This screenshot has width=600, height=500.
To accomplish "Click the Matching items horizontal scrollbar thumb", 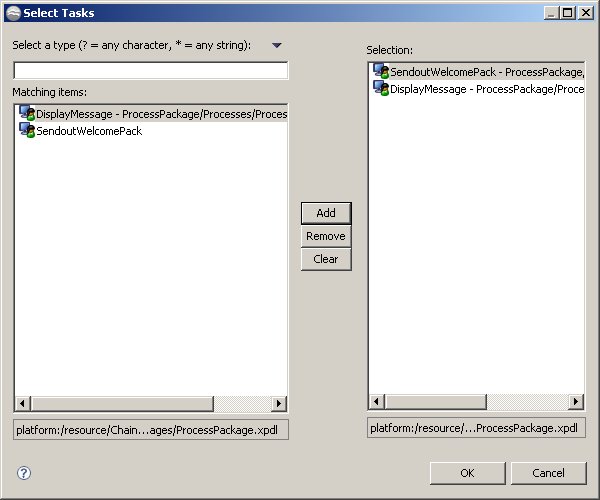I will (x=122, y=403).
